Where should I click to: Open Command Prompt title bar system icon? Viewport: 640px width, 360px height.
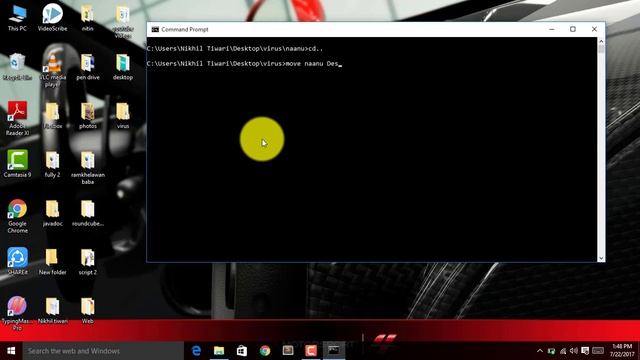[155, 29]
